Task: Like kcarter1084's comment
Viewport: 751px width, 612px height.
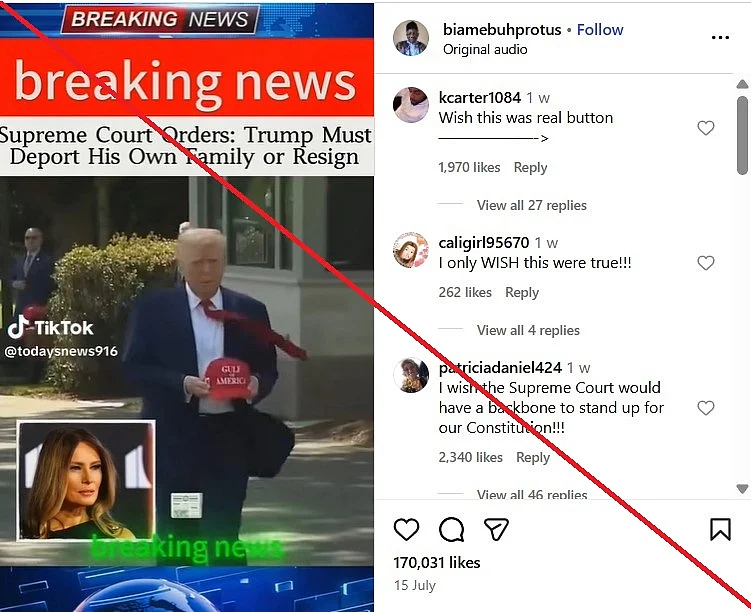Action: point(705,128)
